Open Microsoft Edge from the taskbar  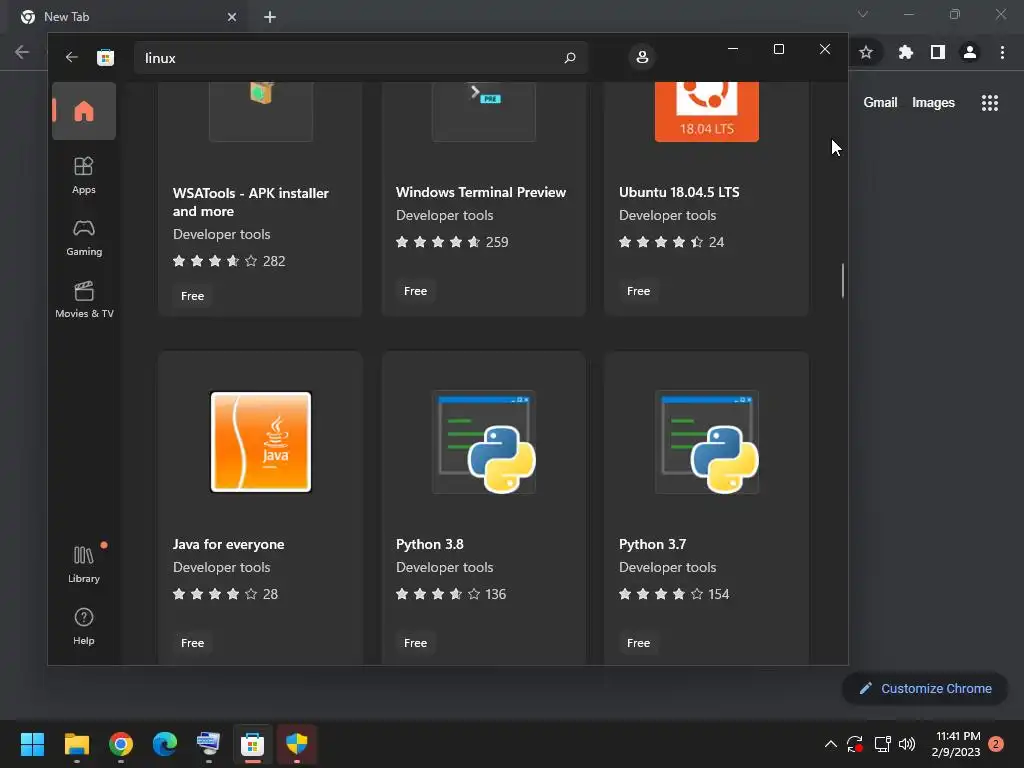coord(165,744)
